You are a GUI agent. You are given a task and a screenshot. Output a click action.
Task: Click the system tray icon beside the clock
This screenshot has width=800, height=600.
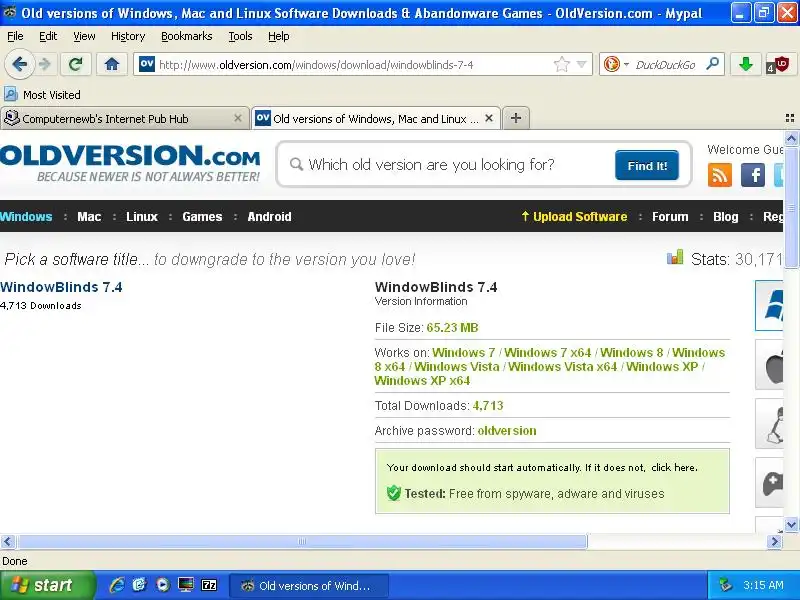(724, 585)
